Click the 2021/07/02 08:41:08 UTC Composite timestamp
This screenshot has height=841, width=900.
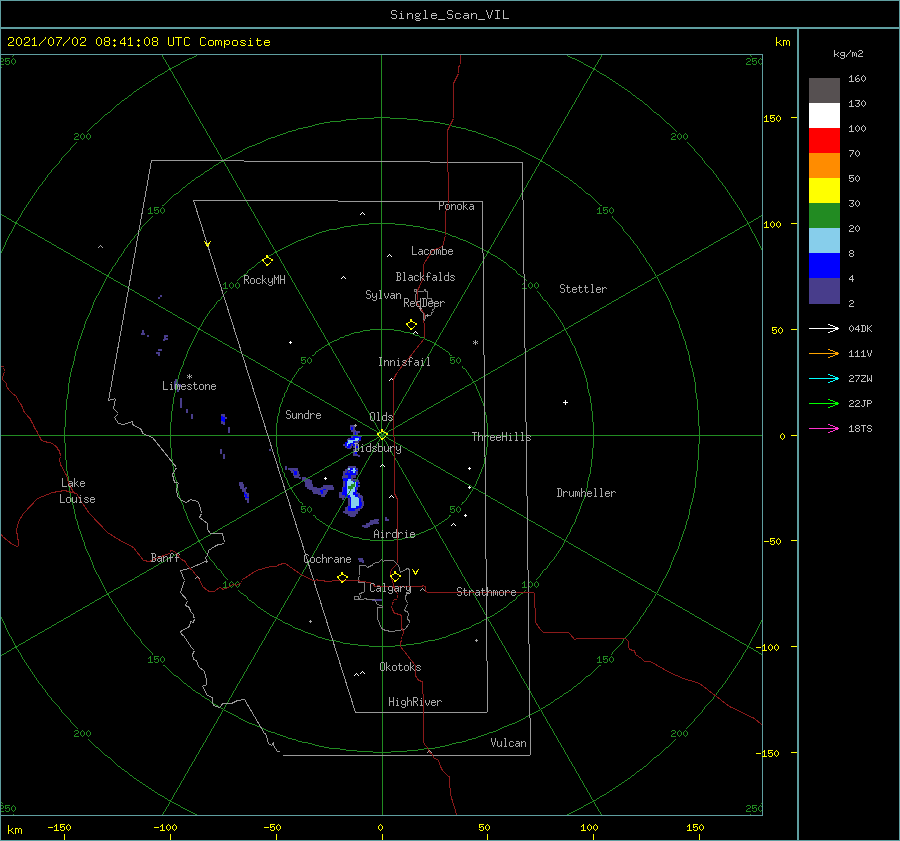[138, 42]
